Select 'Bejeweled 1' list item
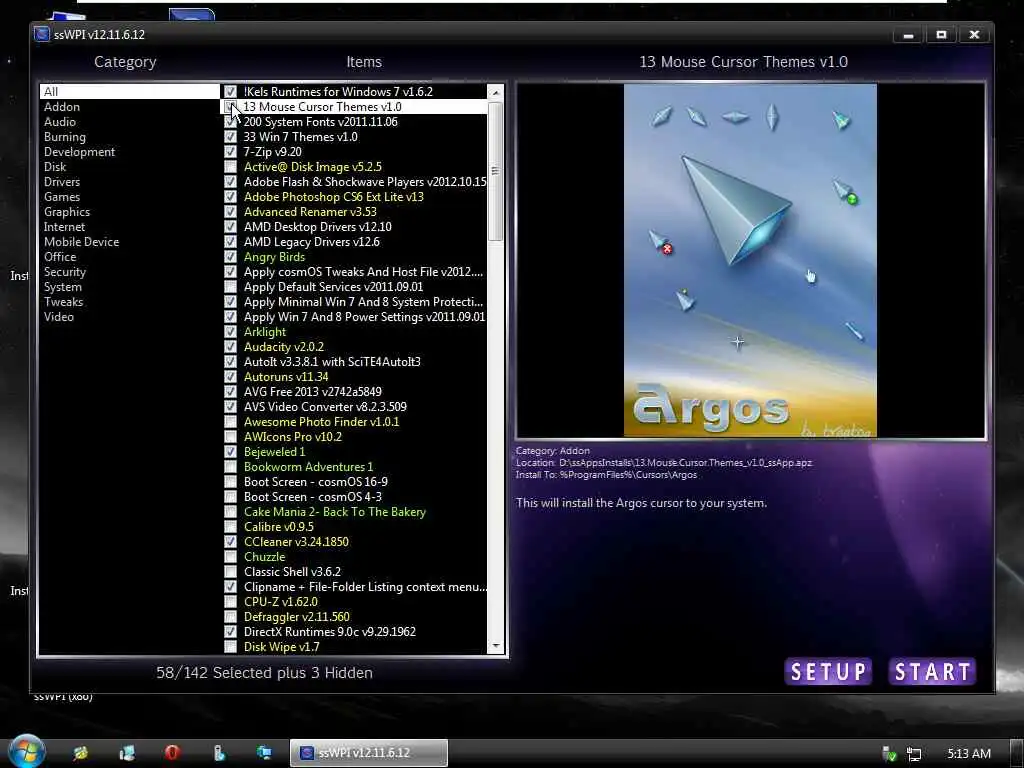Image resolution: width=1024 pixels, height=768 pixels. coord(274,452)
